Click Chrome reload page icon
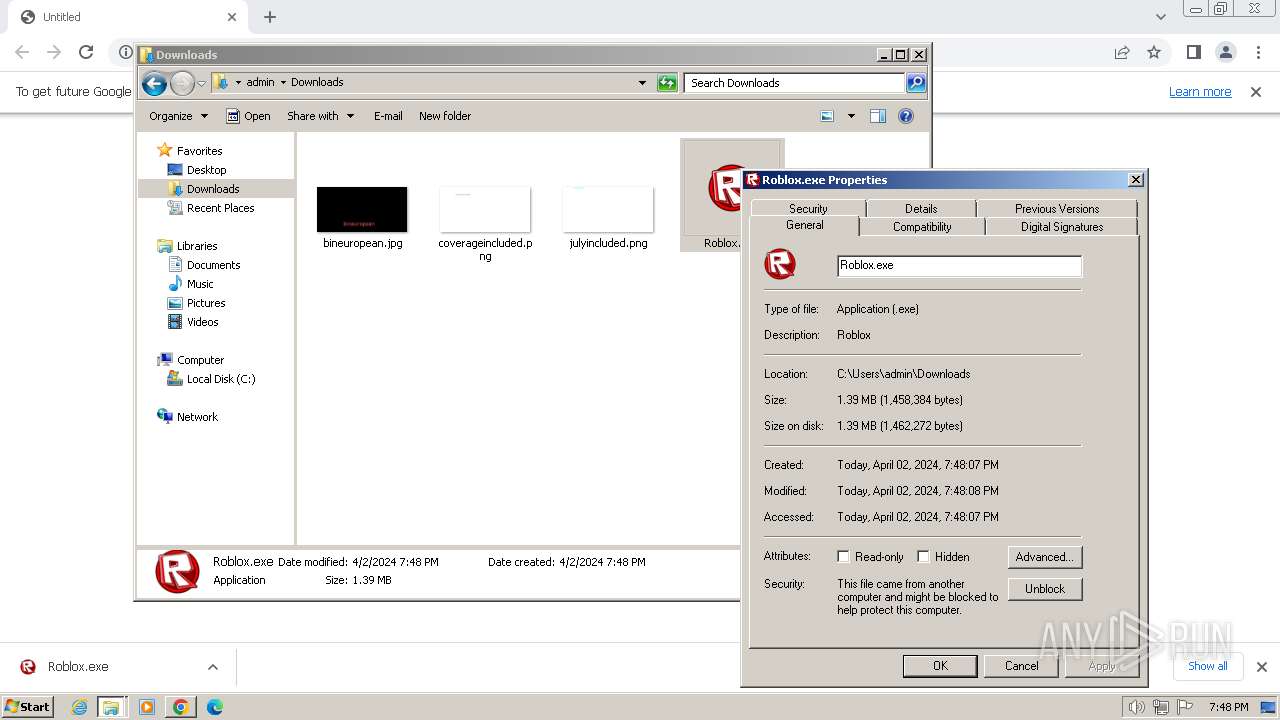 [x=86, y=52]
